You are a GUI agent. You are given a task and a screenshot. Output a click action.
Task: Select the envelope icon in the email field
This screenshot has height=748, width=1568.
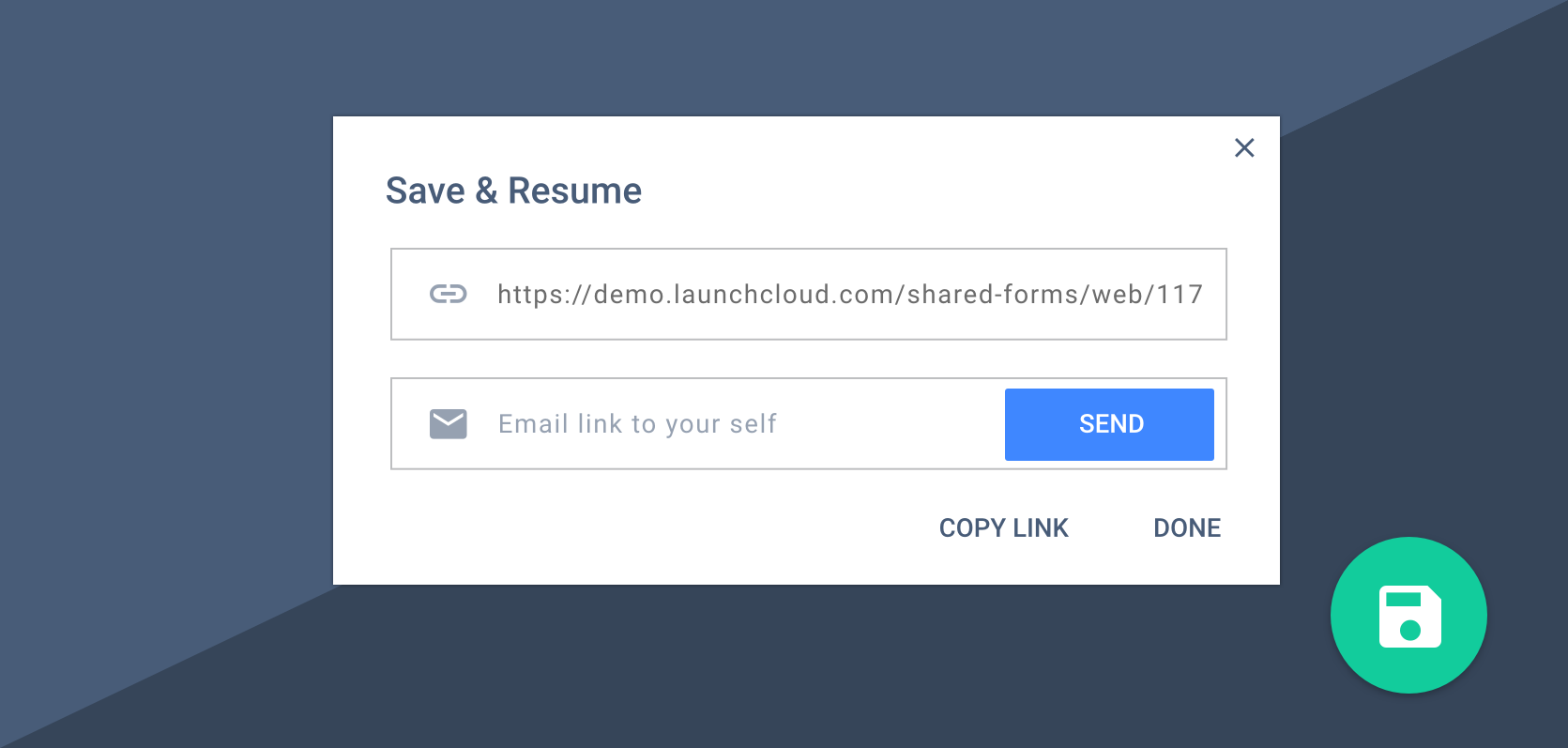point(449,423)
